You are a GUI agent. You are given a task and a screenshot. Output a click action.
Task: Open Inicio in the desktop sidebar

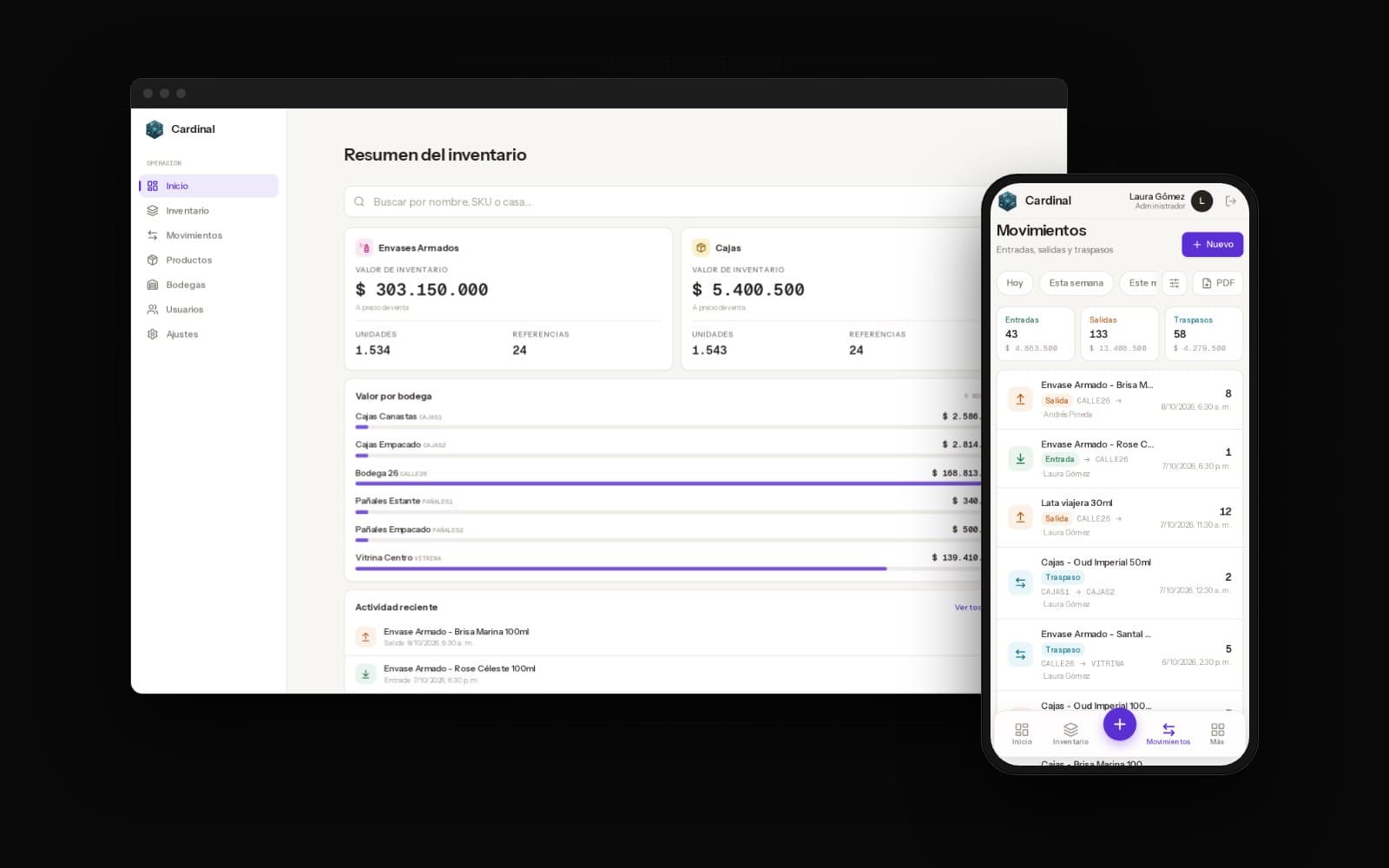pos(208,186)
